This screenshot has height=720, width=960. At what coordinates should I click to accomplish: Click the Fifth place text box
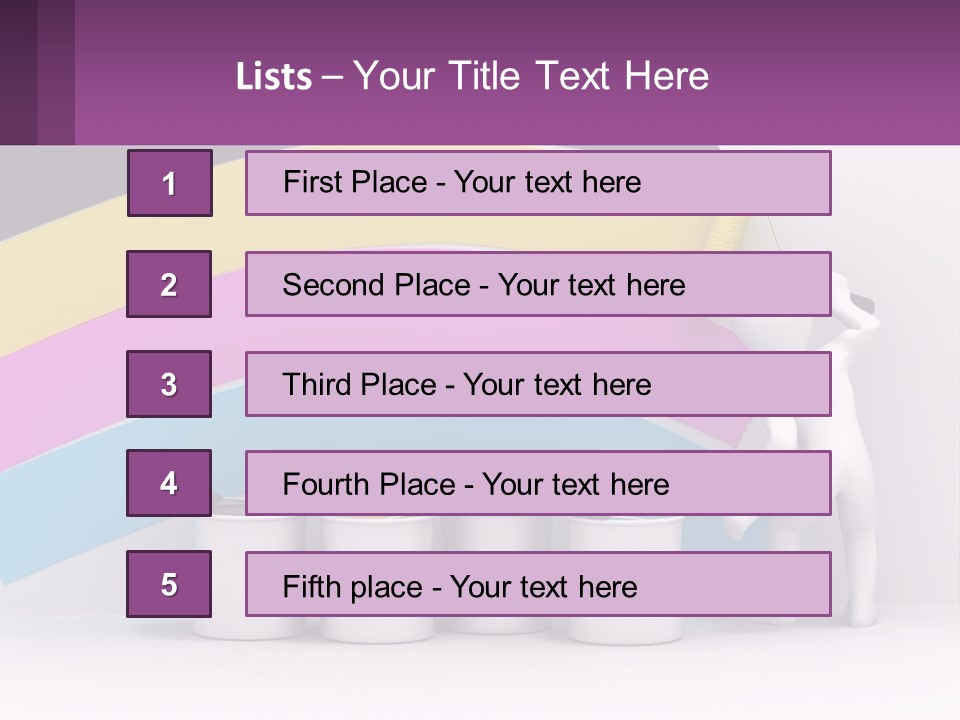point(538,584)
